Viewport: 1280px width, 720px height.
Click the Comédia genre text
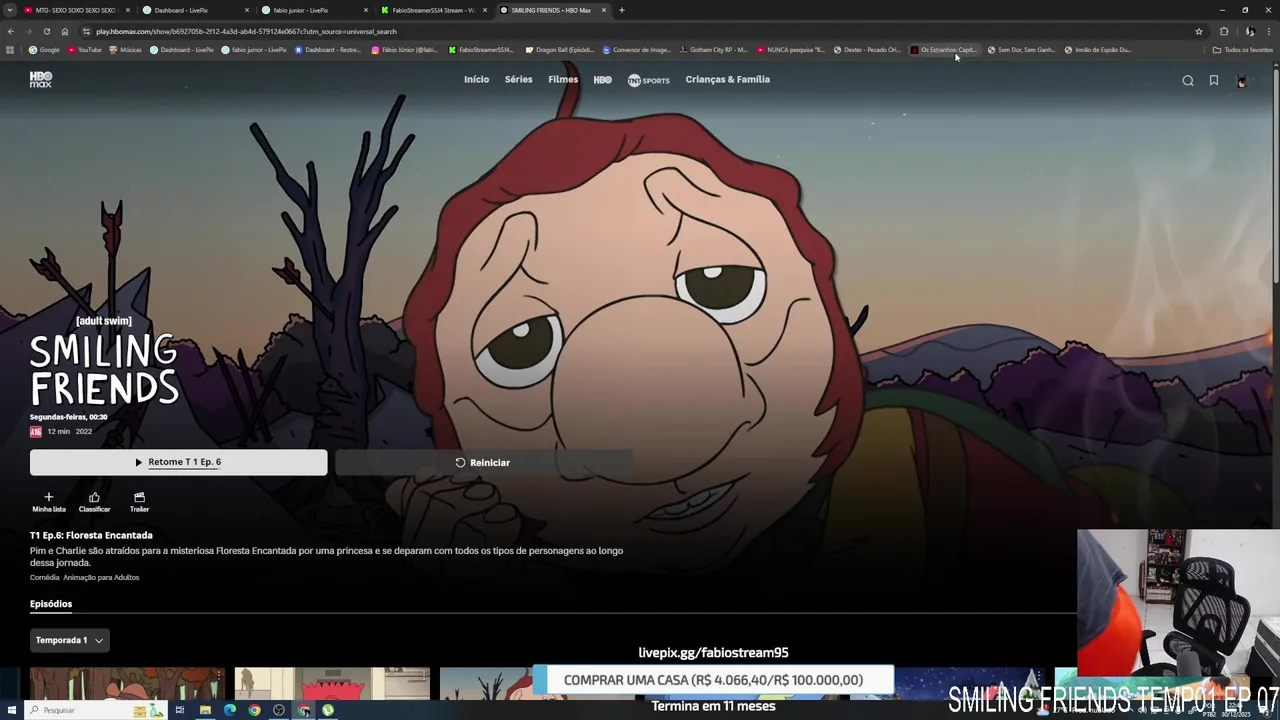point(44,578)
